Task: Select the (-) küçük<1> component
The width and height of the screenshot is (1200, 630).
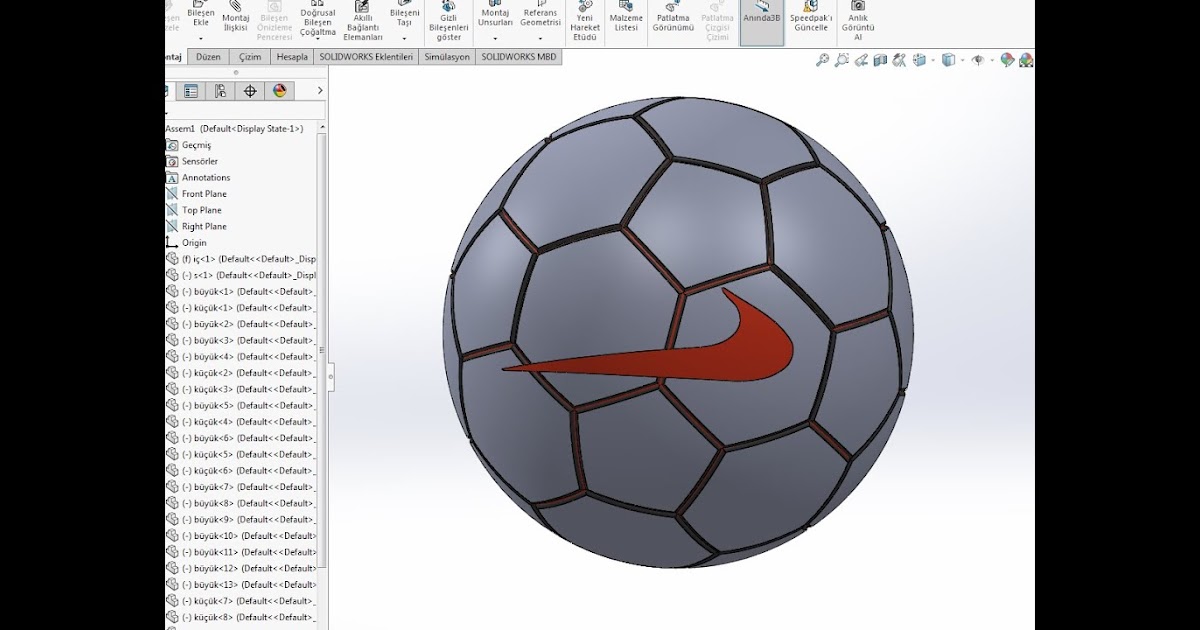Action: [x=241, y=308]
